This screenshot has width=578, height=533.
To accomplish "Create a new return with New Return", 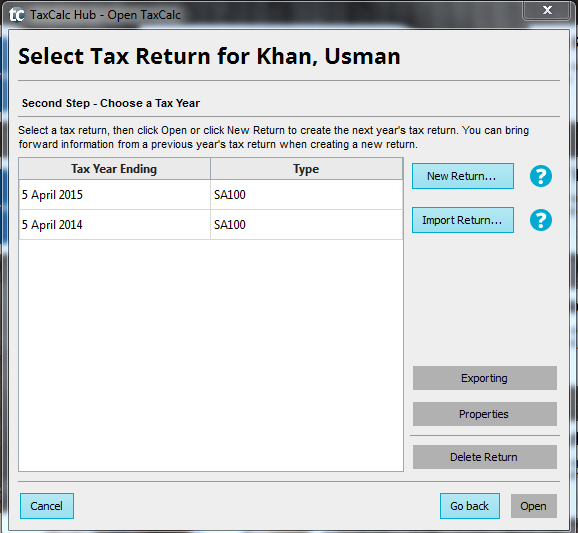I will click(x=463, y=176).
